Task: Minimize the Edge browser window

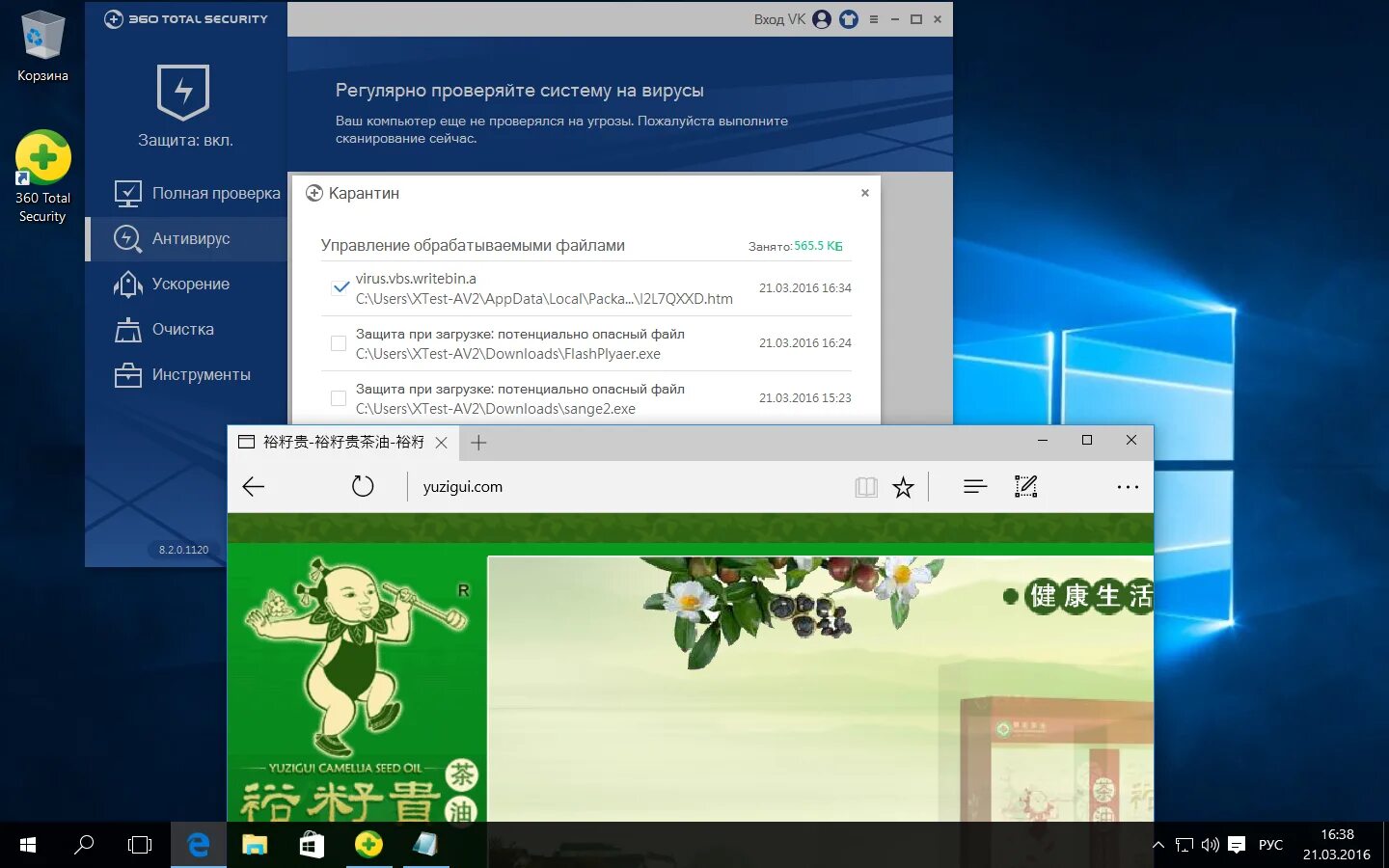Action: point(1043,441)
